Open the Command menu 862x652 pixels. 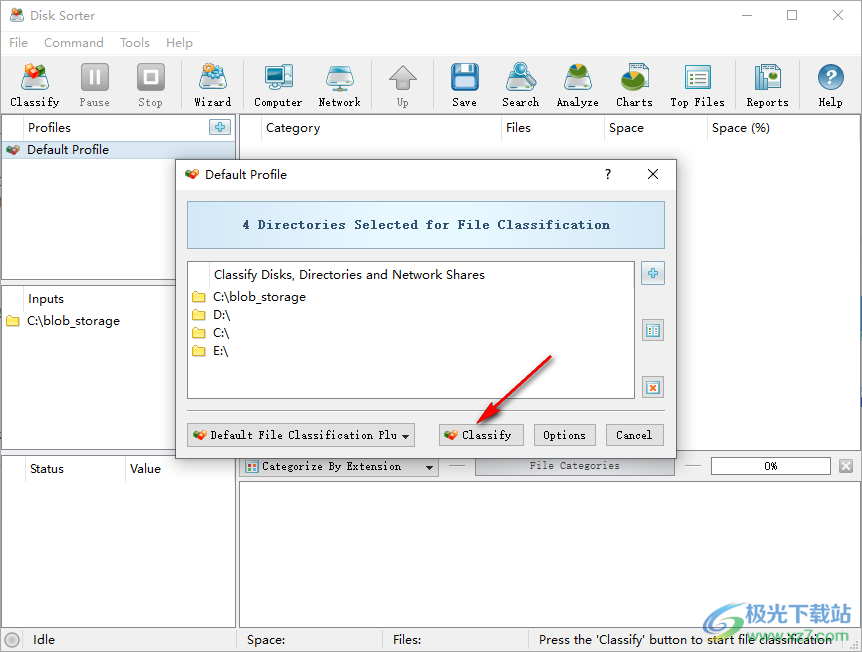(x=74, y=42)
